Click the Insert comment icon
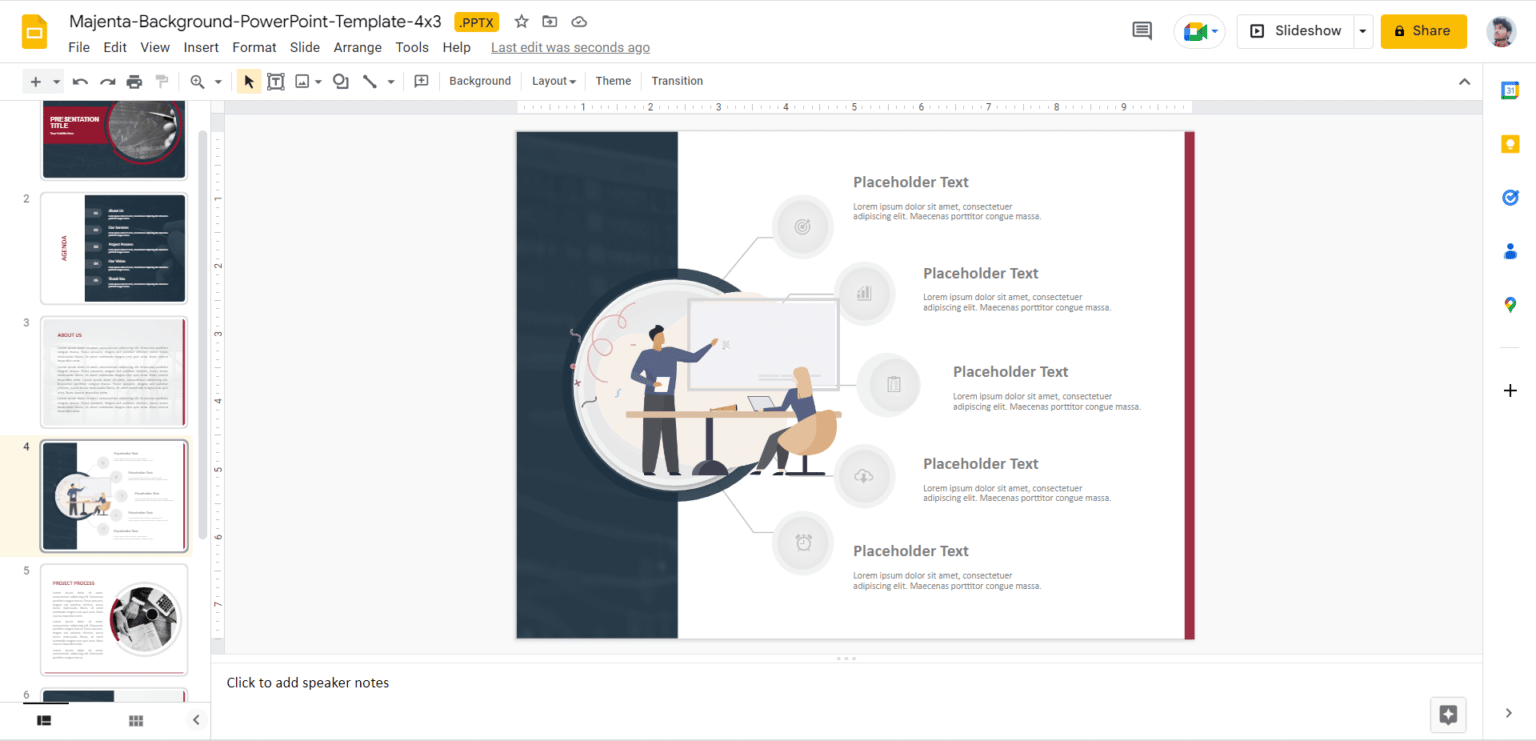Screen dimensions: 1536x741 pos(421,81)
